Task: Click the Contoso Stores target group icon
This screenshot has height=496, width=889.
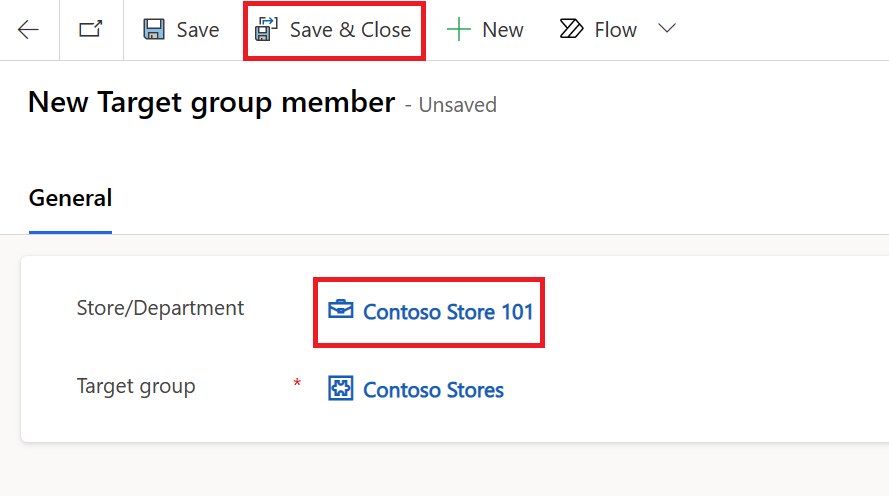Action: (341, 388)
